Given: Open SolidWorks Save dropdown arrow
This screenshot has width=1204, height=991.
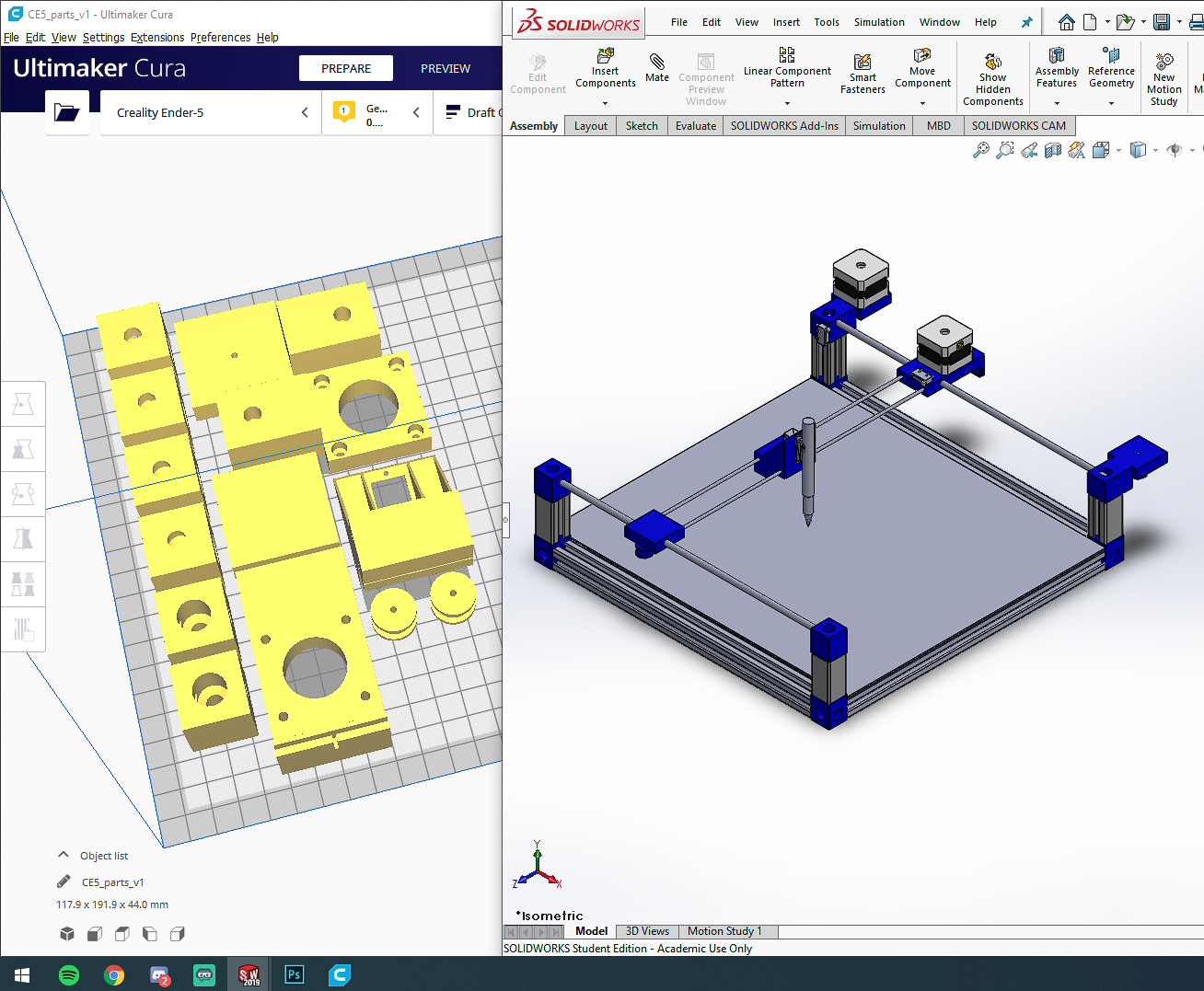Looking at the screenshot, I should click(1179, 22).
